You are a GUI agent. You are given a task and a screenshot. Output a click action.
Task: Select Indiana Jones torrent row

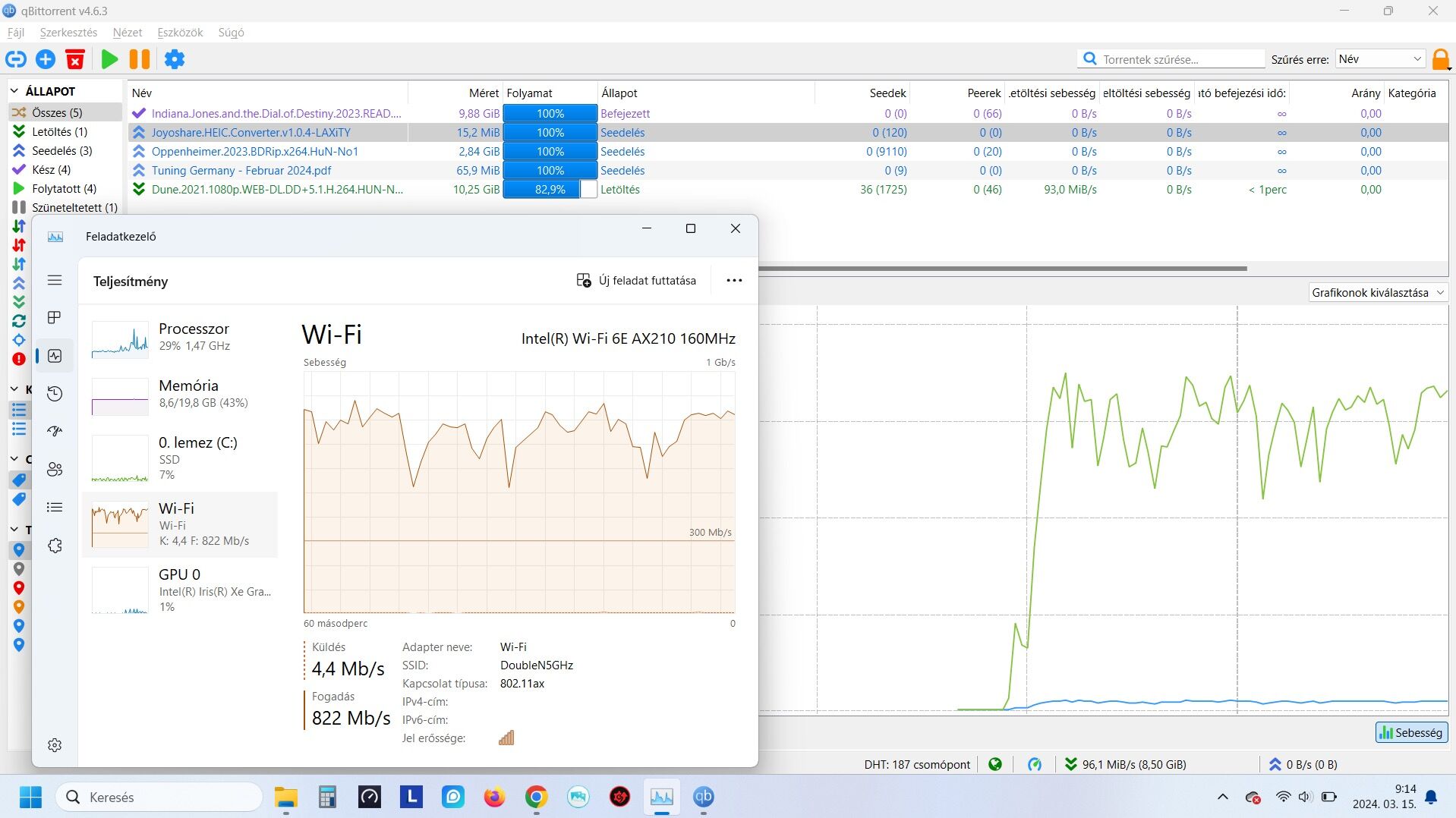pyautogui.click(x=788, y=113)
